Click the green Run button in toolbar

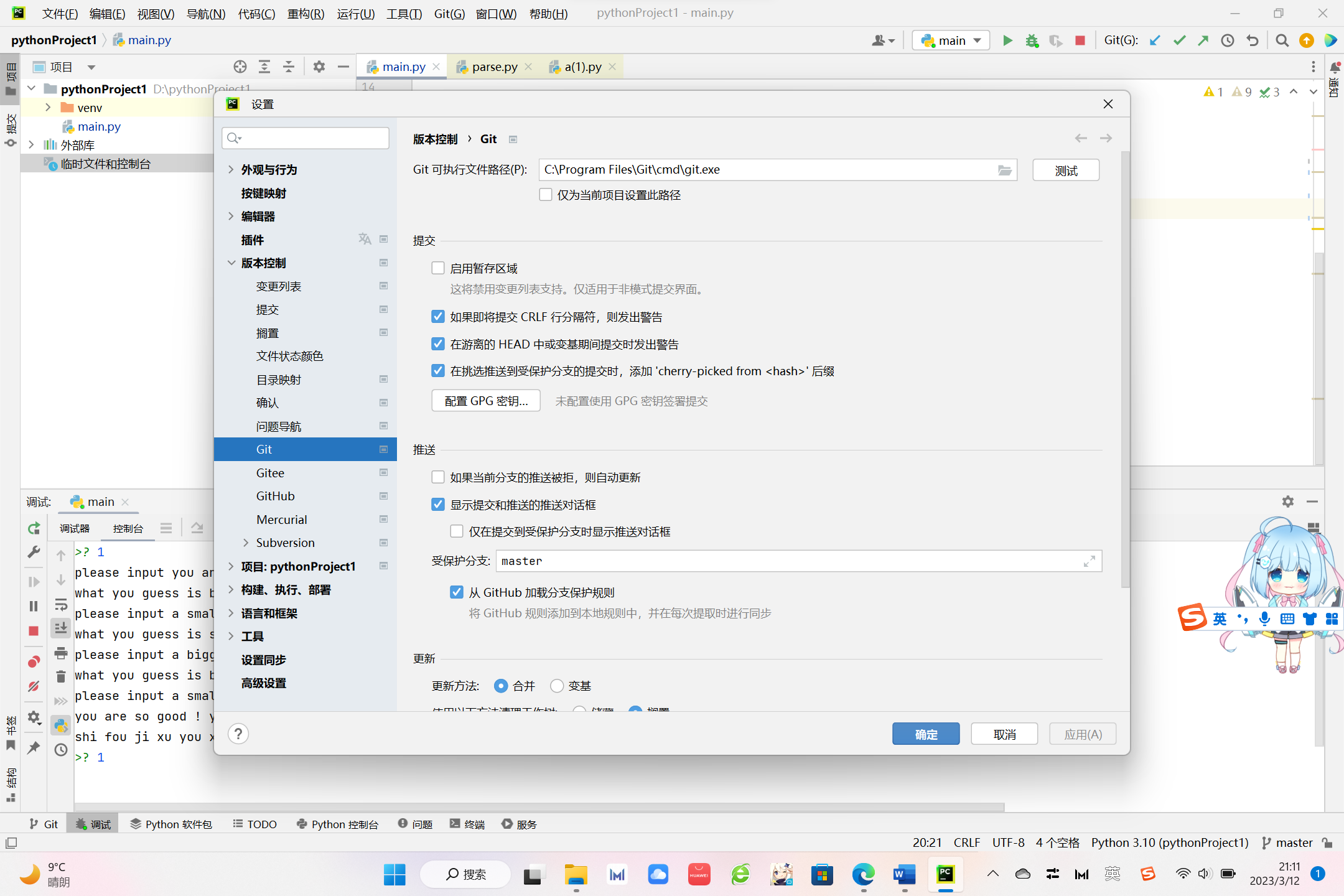pos(1007,40)
